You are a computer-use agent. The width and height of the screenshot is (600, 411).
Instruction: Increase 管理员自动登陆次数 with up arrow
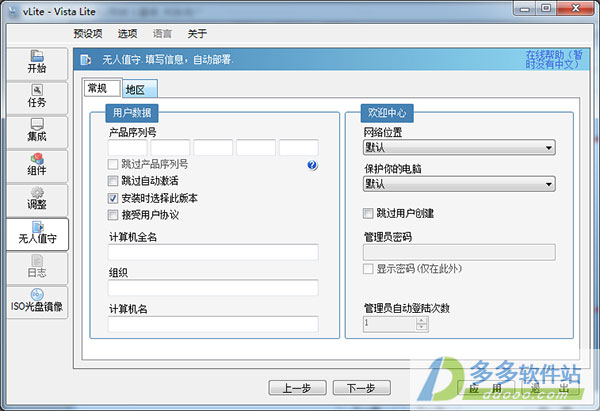tap(421, 321)
